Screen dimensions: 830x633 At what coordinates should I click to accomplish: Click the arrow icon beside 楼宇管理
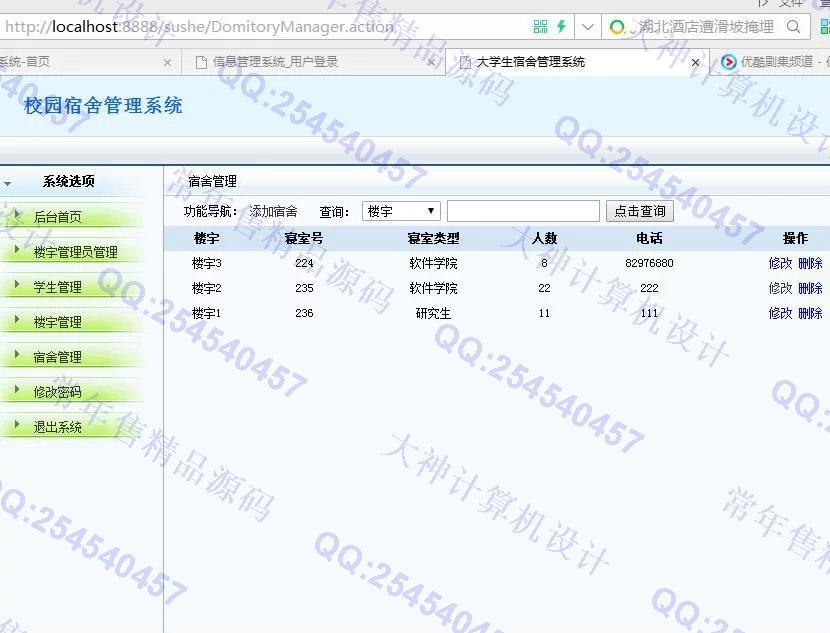[17, 319]
